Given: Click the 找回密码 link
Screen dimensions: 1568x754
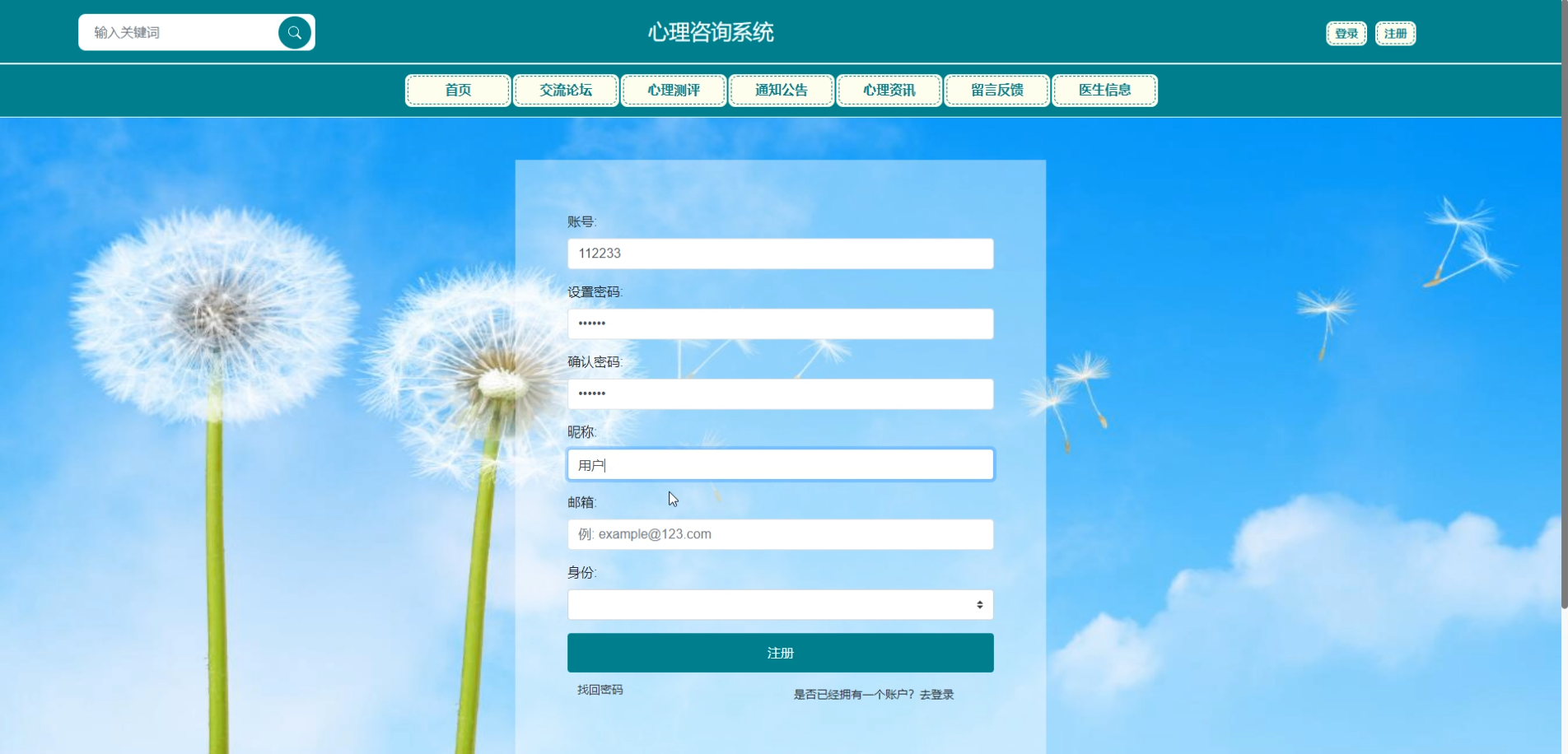Looking at the screenshot, I should (600, 690).
